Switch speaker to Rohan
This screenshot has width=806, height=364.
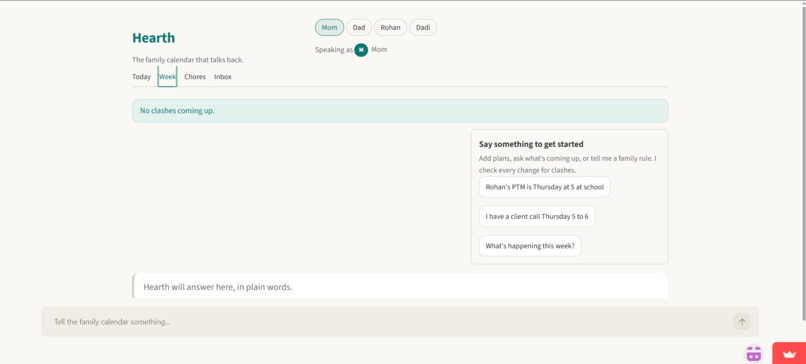(391, 28)
